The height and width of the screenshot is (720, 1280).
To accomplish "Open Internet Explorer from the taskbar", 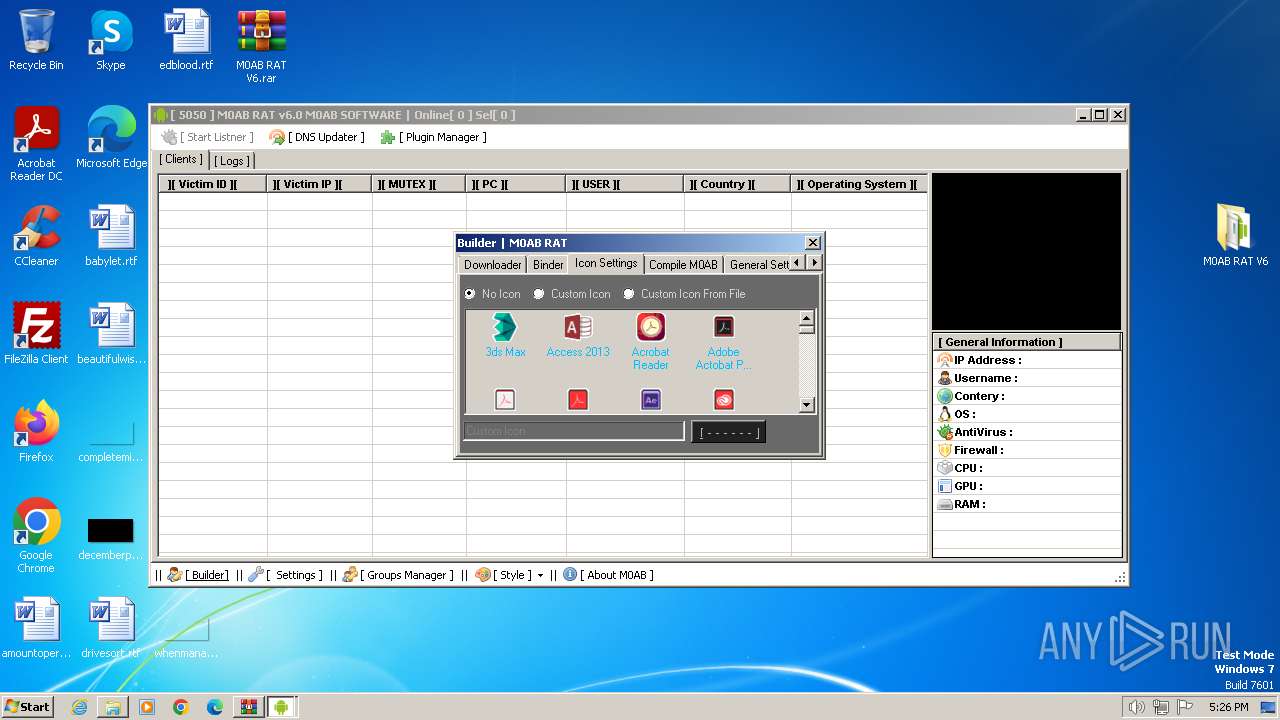I will tap(79, 707).
